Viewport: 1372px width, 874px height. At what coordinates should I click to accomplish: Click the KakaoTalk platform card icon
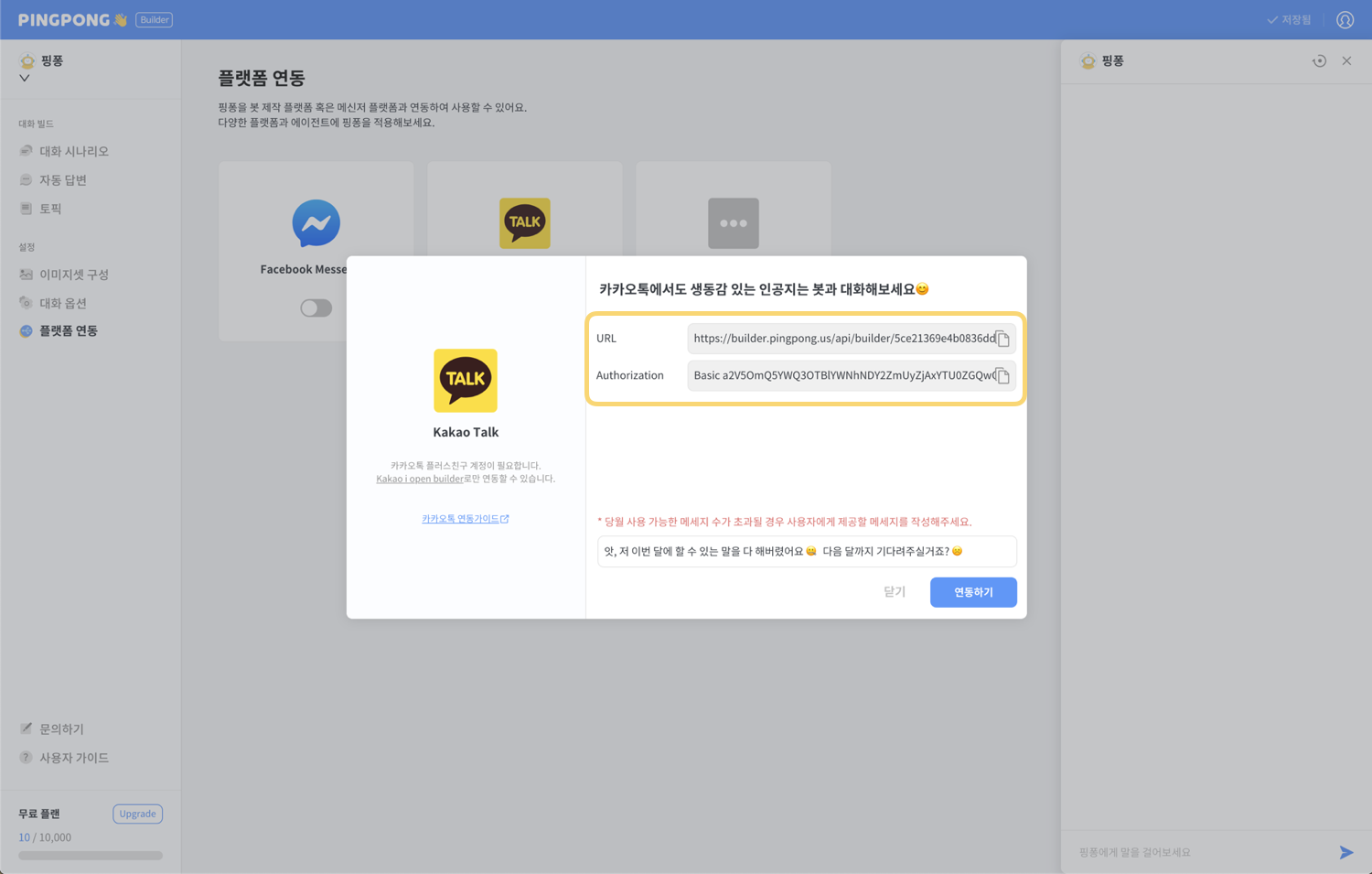(524, 223)
